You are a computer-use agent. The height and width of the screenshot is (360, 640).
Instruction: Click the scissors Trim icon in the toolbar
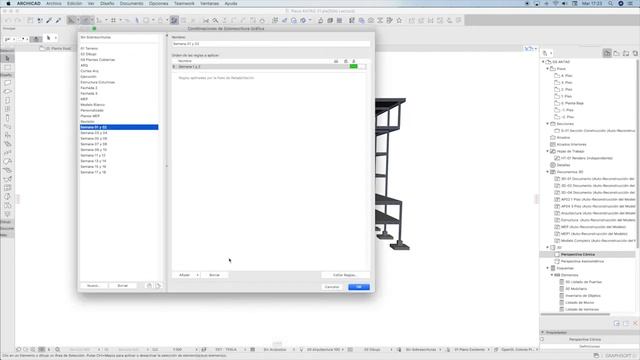point(206,20)
